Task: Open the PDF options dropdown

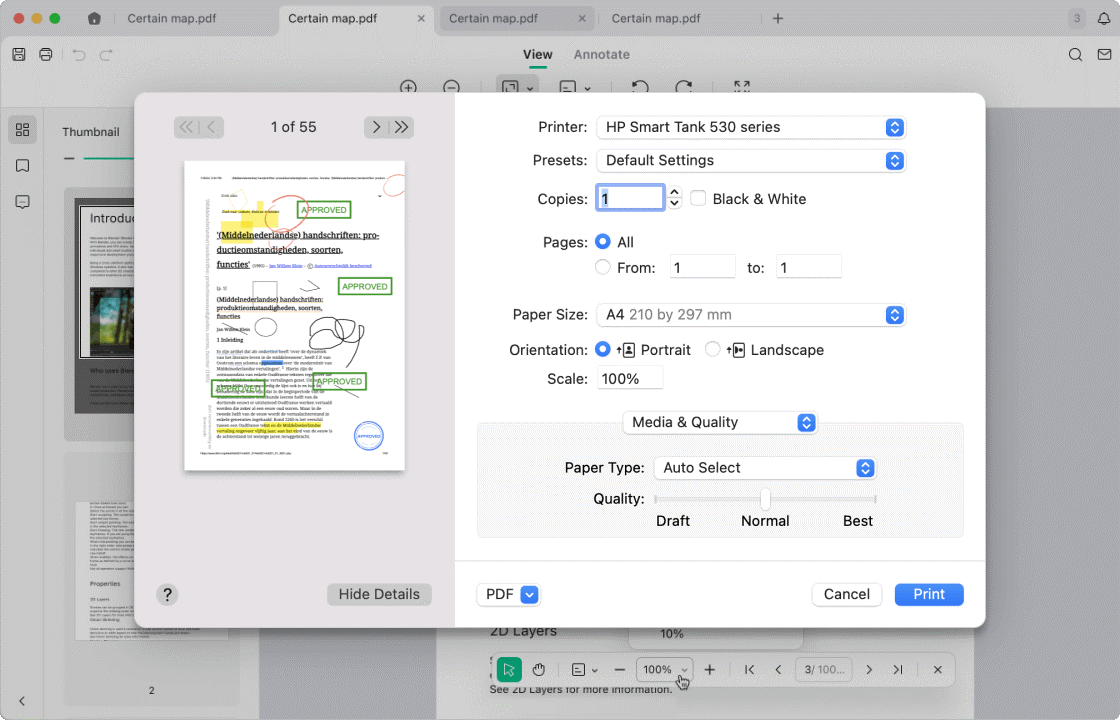Action: [x=508, y=594]
